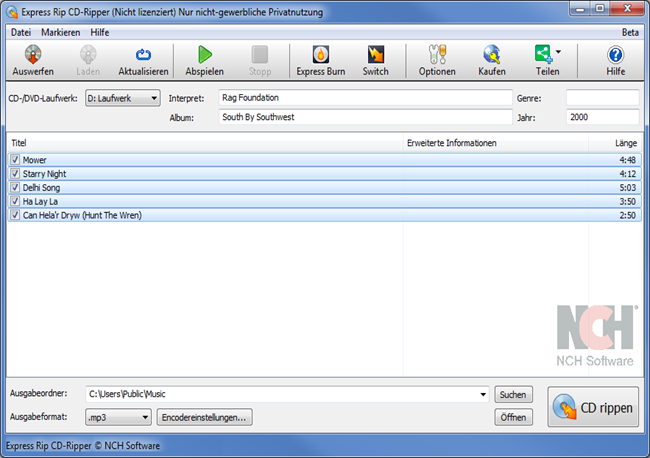Sort by the Titel column header

(205, 143)
